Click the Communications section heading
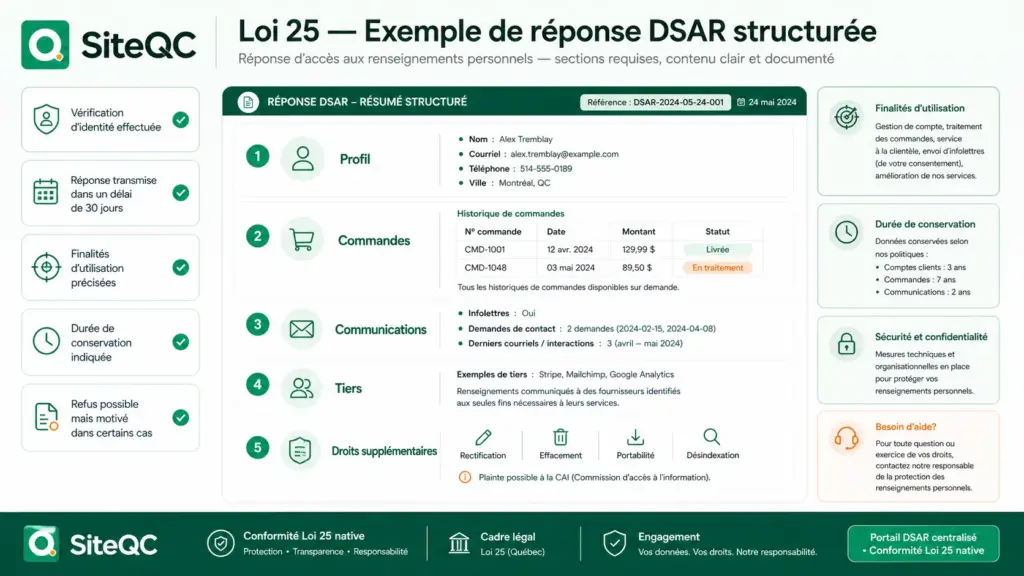 380,330
